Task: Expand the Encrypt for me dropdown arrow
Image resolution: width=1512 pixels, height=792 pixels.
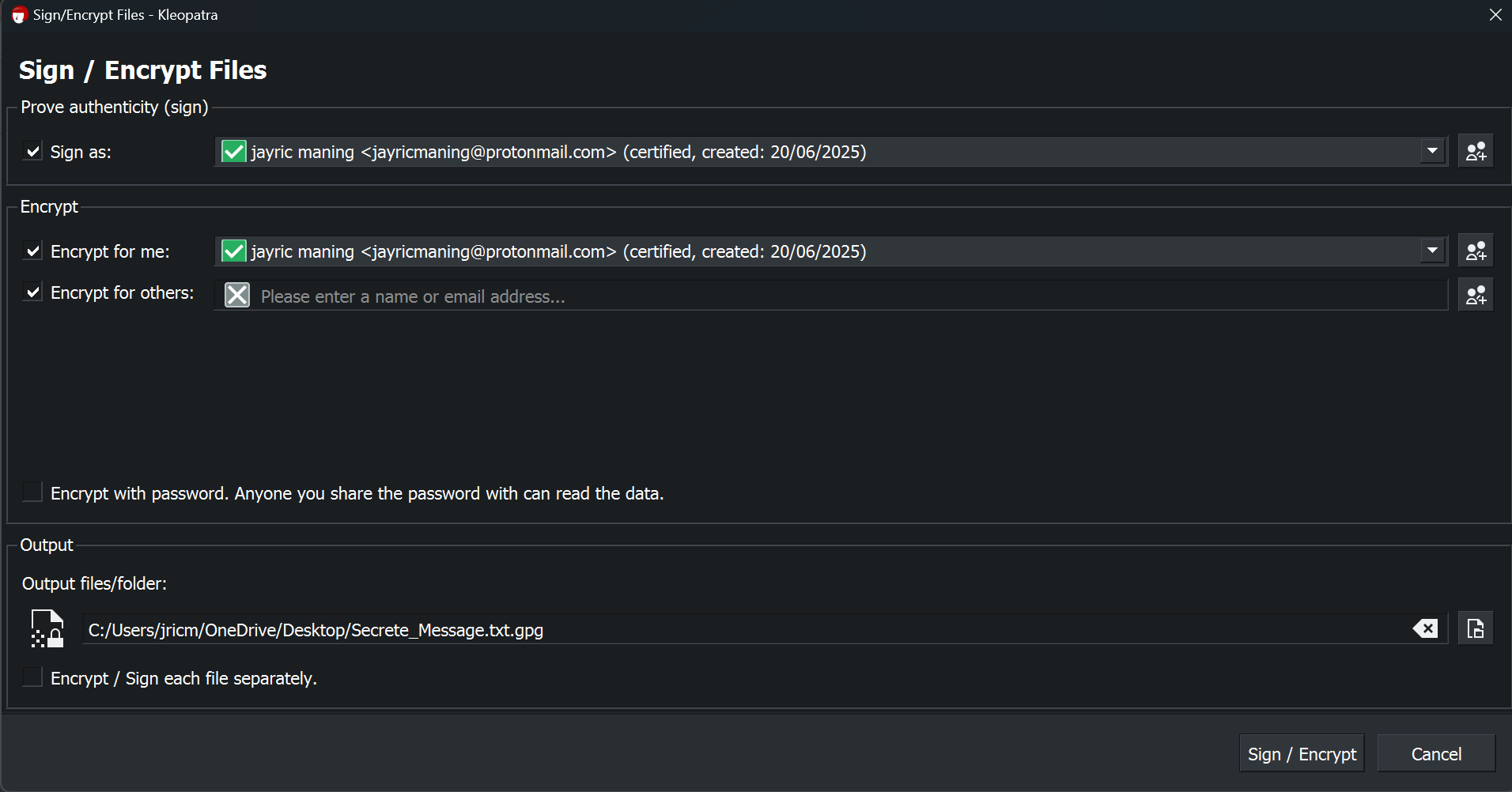Action: click(1432, 251)
